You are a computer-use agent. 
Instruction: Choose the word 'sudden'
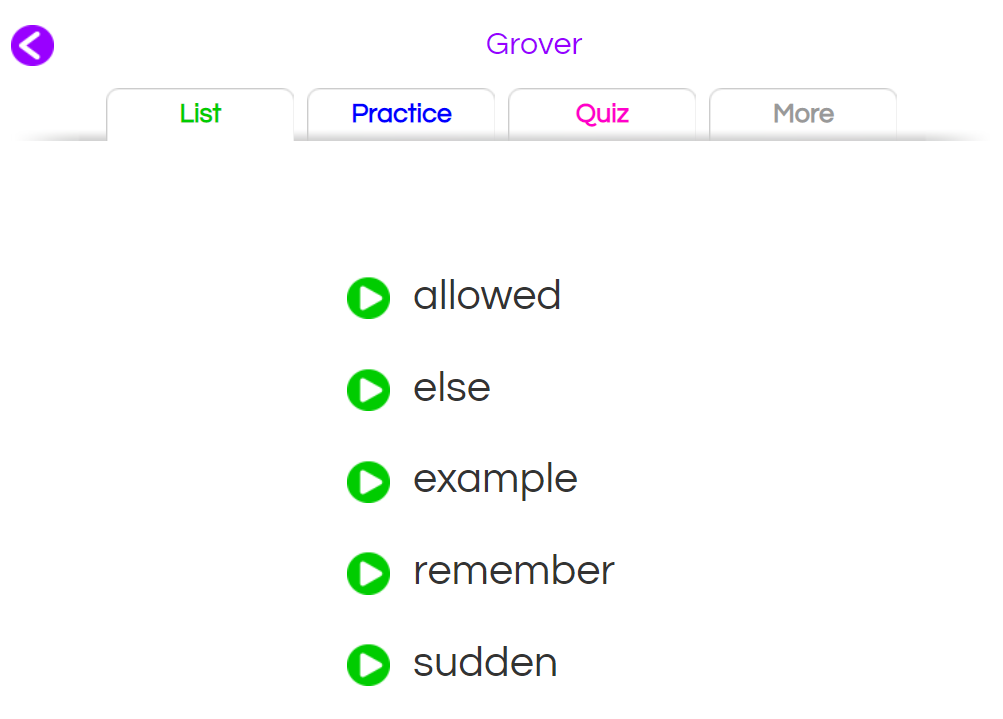pos(485,663)
